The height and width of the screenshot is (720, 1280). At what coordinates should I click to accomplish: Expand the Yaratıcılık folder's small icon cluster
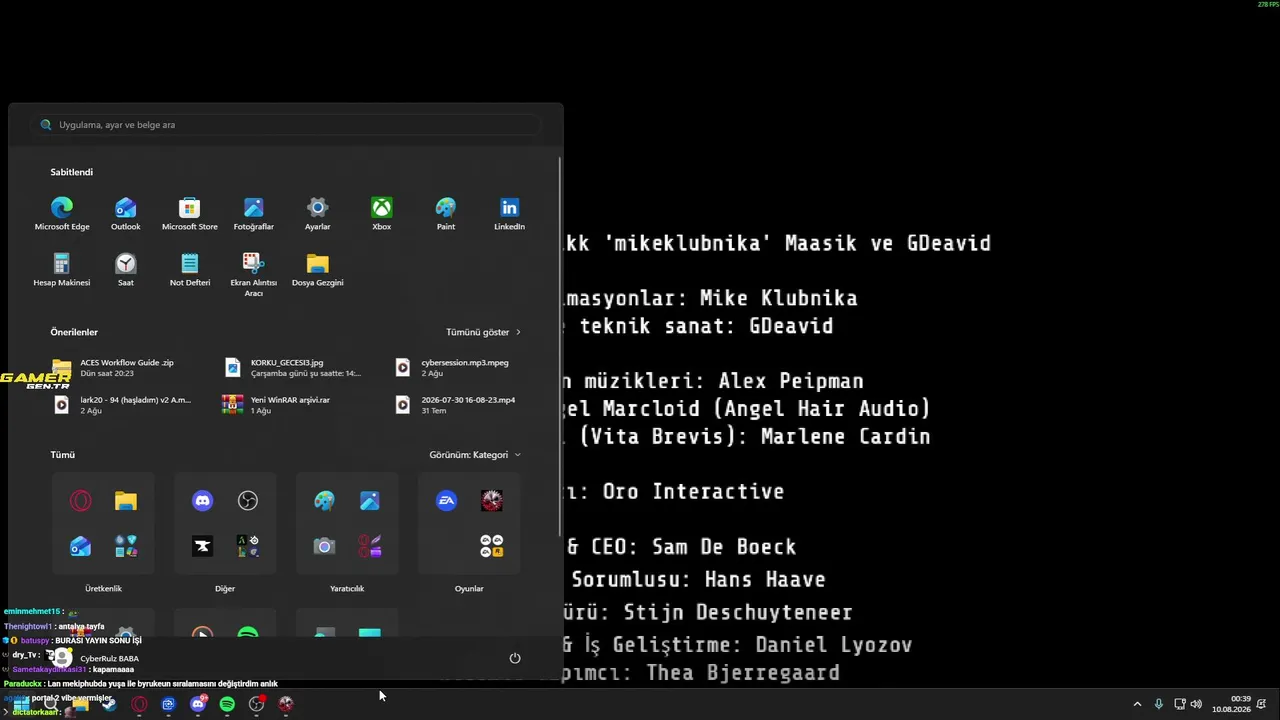[x=370, y=546]
